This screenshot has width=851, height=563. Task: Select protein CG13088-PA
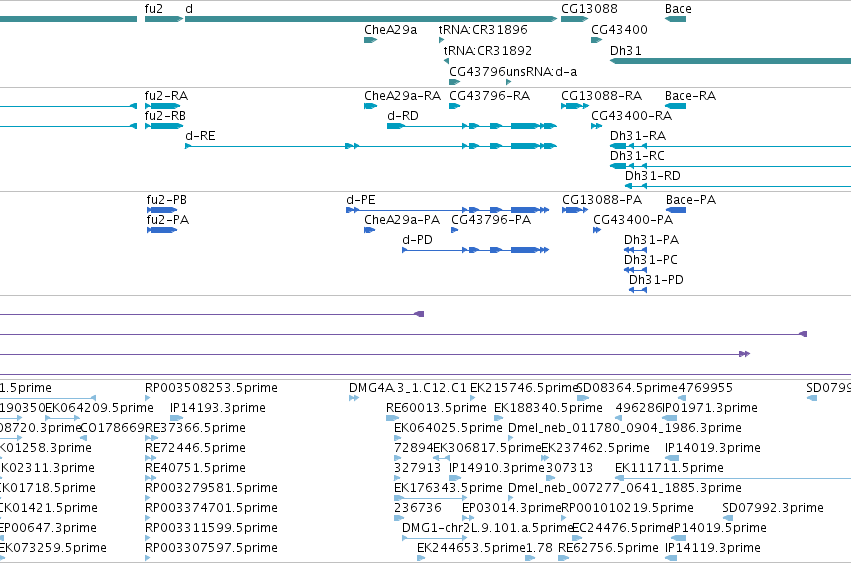coord(575,210)
